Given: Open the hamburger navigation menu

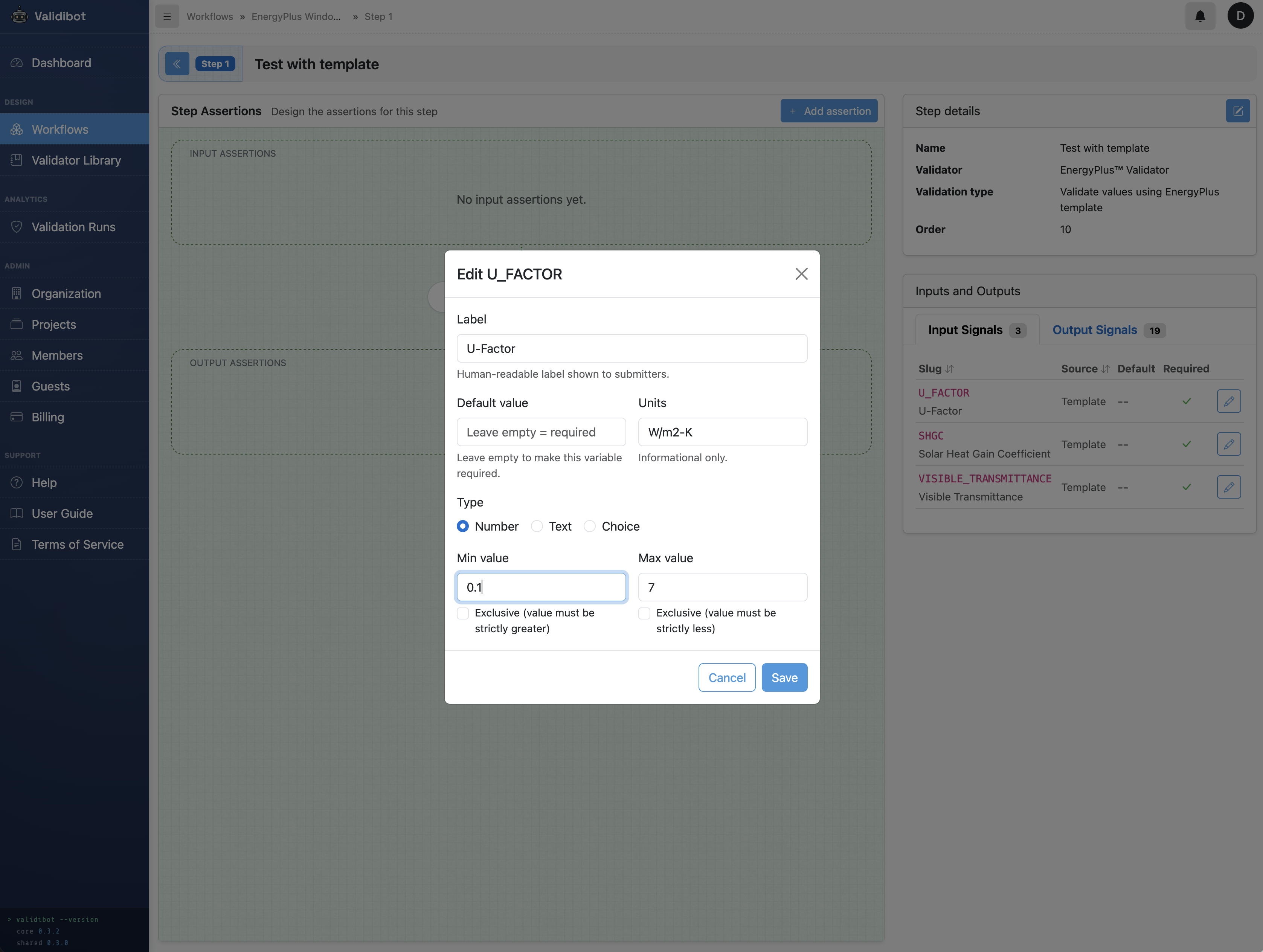Looking at the screenshot, I should (167, 16).
